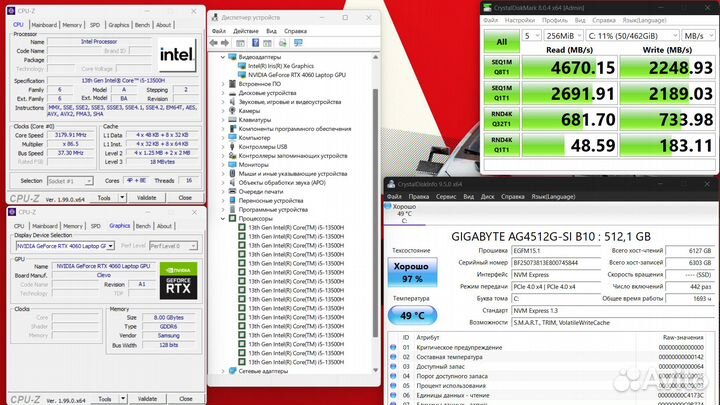Click the 733.98 write speed bar
The image size is (720, 405).
click(668, 119)
